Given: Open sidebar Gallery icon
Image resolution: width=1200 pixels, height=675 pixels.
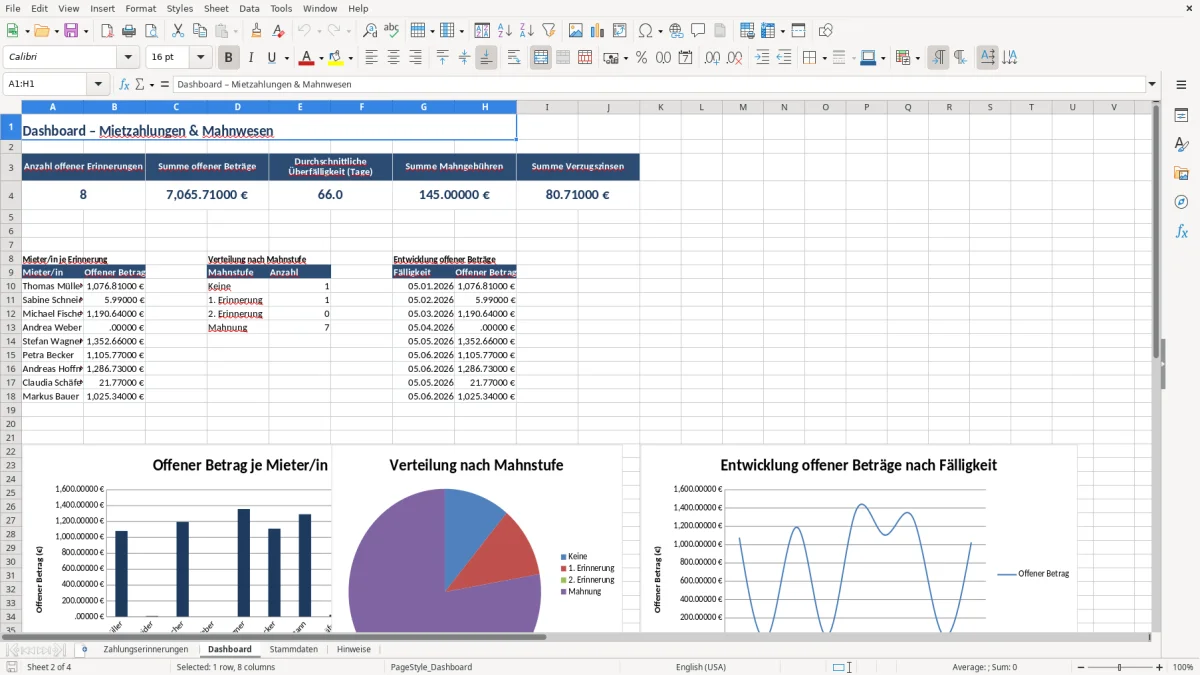Looking at the screenshot, I should click(x=1181, y=173).
